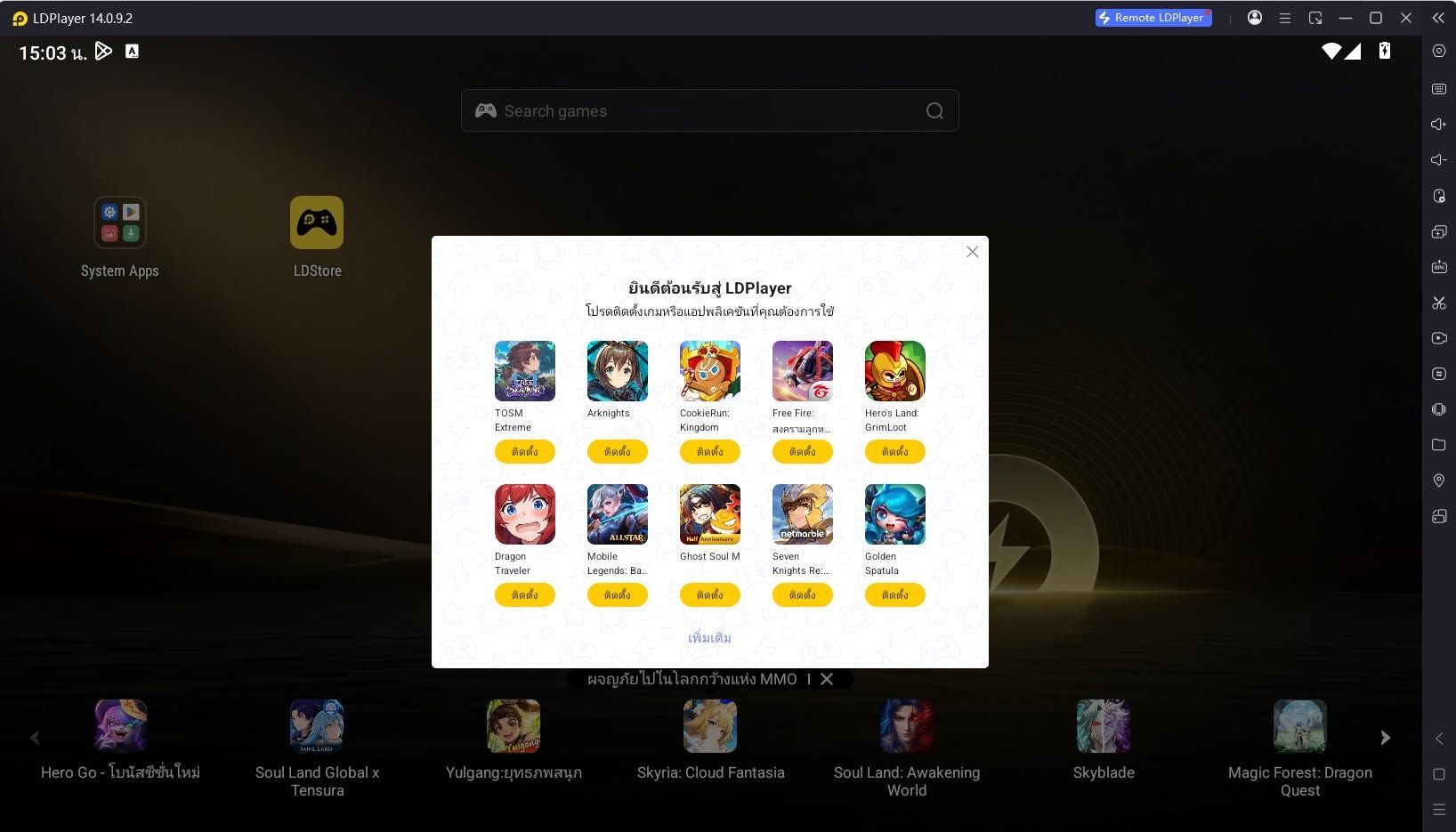Click the Play Store icon in the status bar

pyautogui.click(x=103, y=52)
